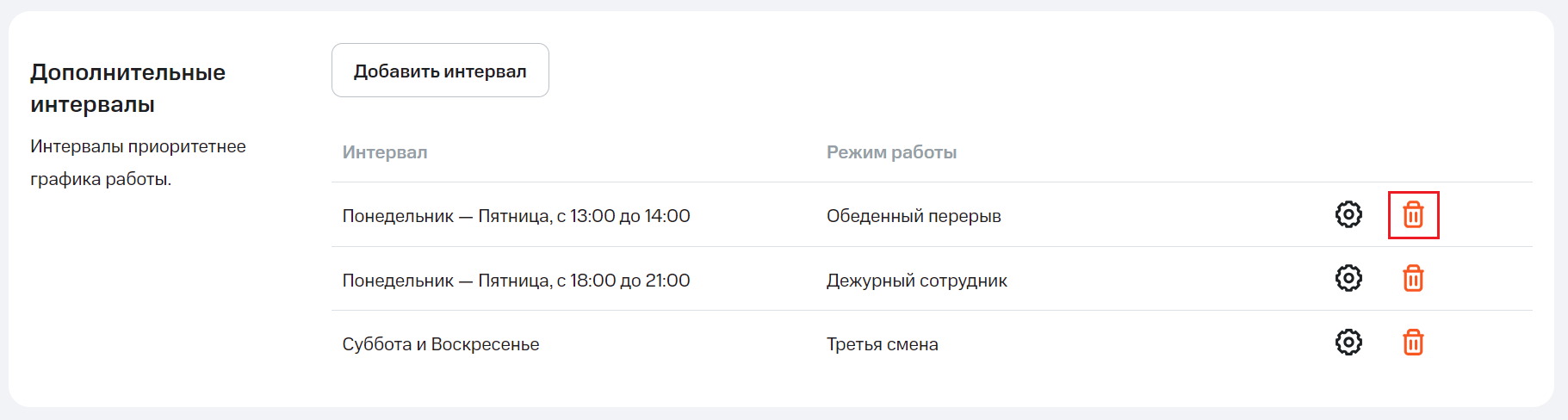
Task: Click the 18:00 до 21:00 time range
Action: [x=630, y=281]
